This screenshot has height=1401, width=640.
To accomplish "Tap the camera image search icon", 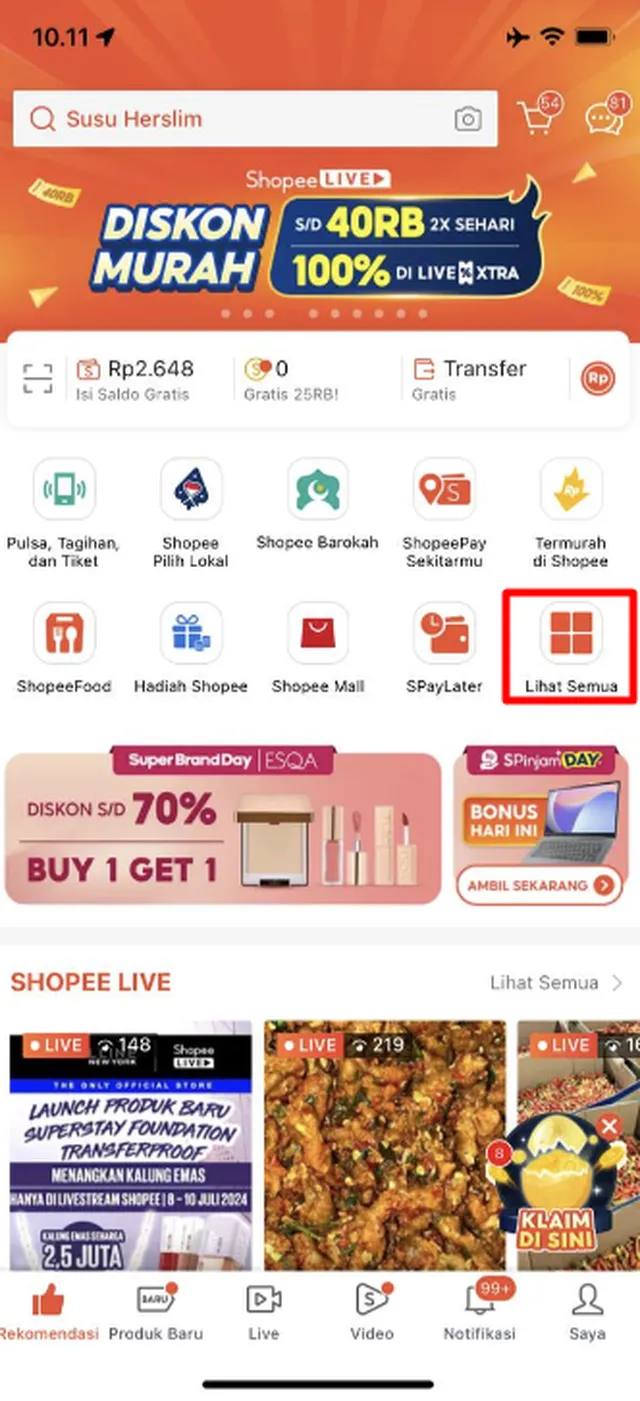I will coord(468,120).
